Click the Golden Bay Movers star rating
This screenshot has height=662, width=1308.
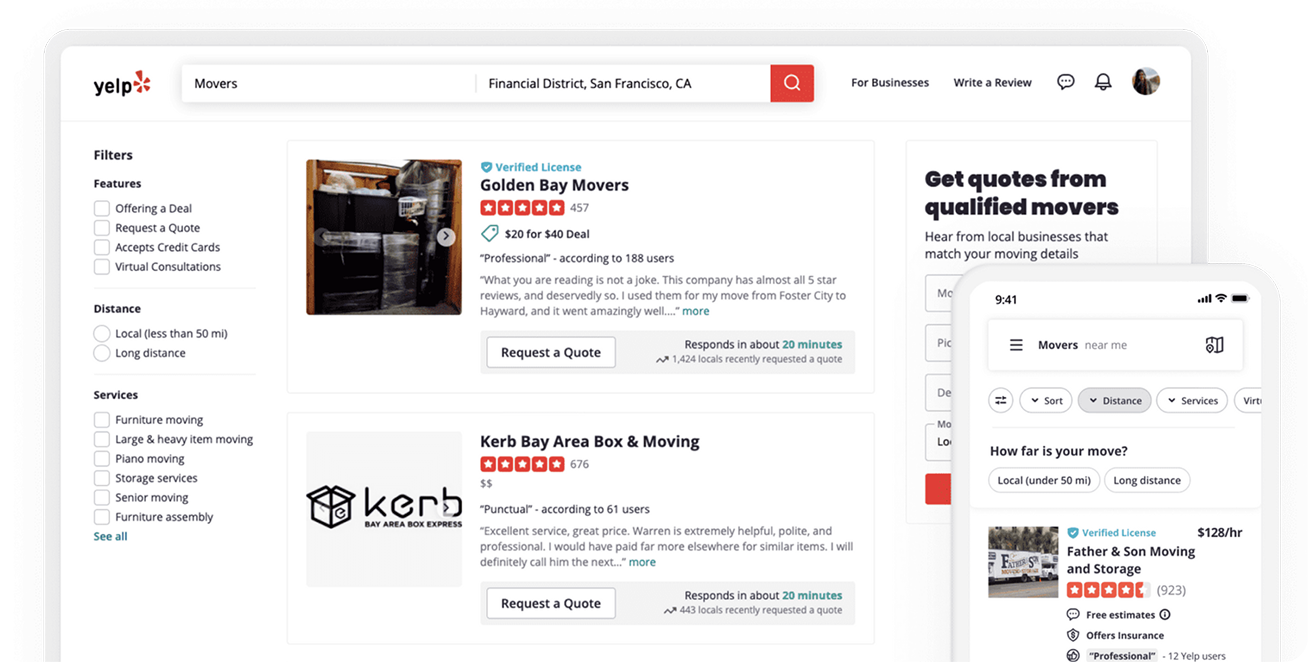522,208
